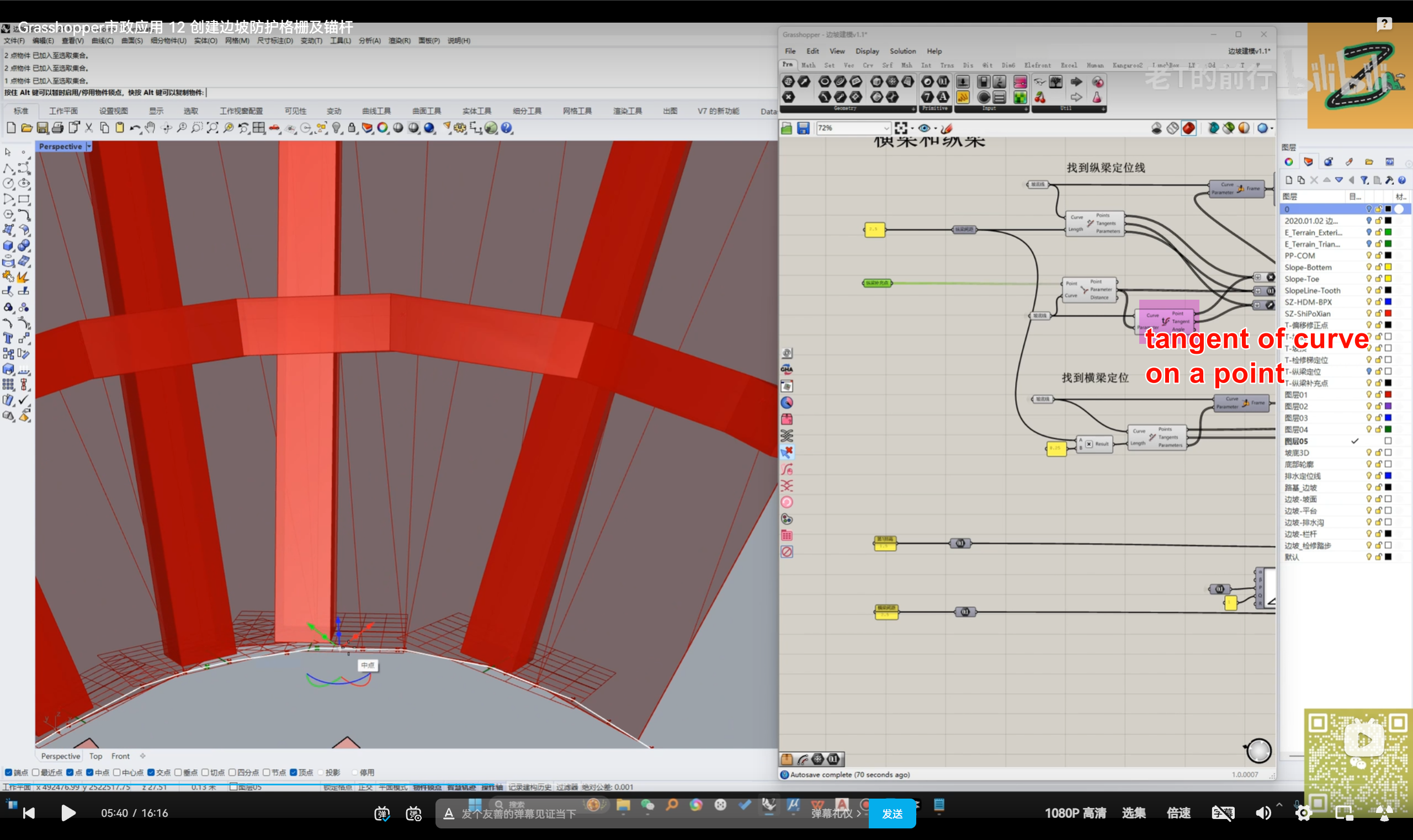Toggle the 中点 osnap checkbox

[89, 772]
